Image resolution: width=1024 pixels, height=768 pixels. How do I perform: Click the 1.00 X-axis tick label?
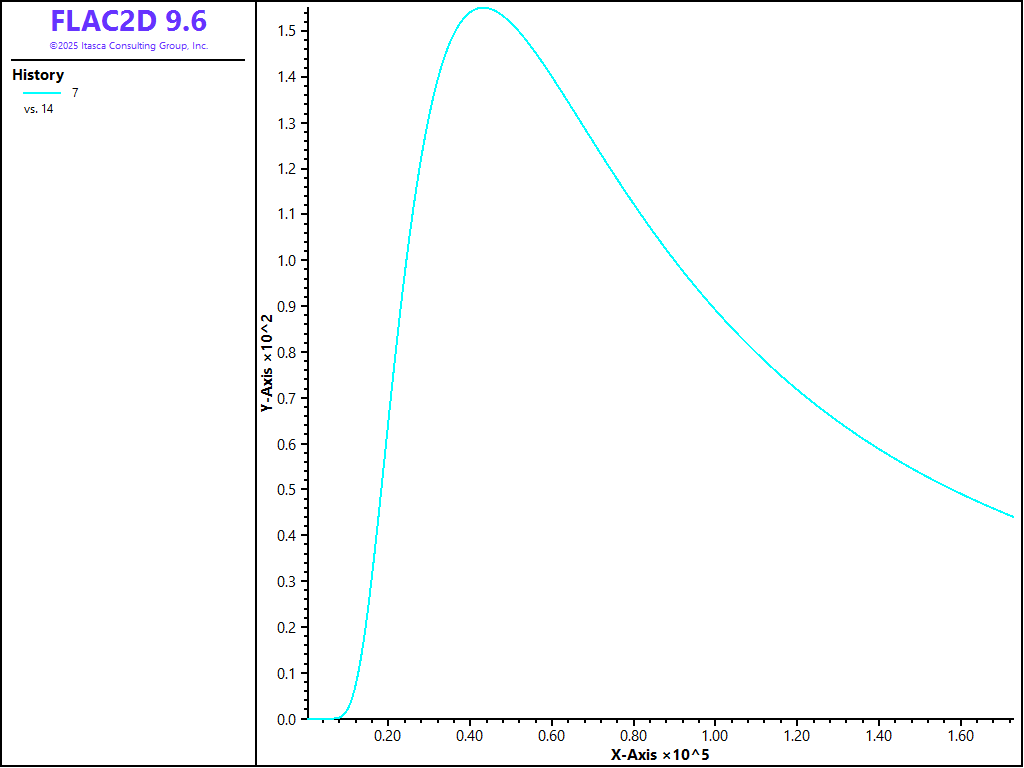click(714, 736)
